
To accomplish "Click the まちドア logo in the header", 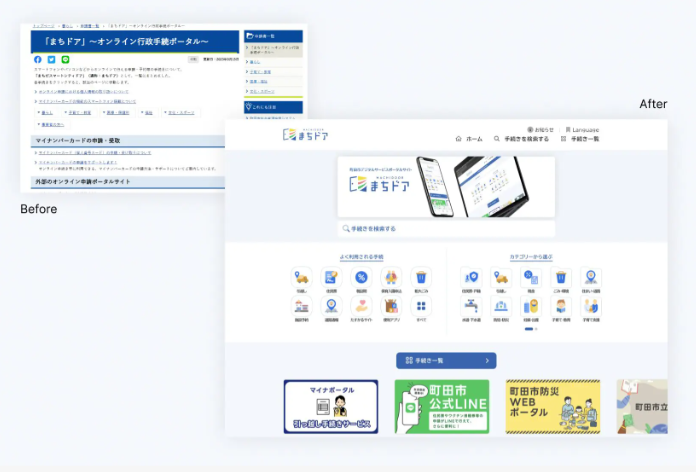I will click(304, 134).
